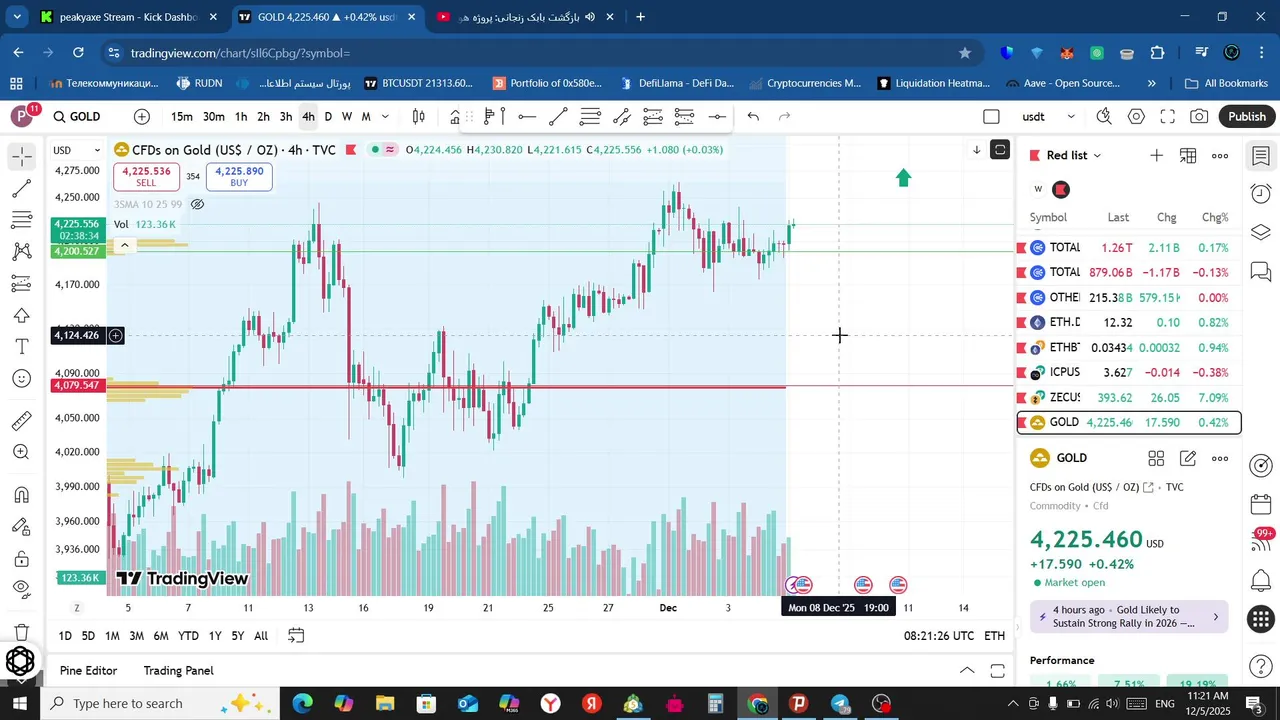Enter fullscreen chart mode

point(1168,117)
